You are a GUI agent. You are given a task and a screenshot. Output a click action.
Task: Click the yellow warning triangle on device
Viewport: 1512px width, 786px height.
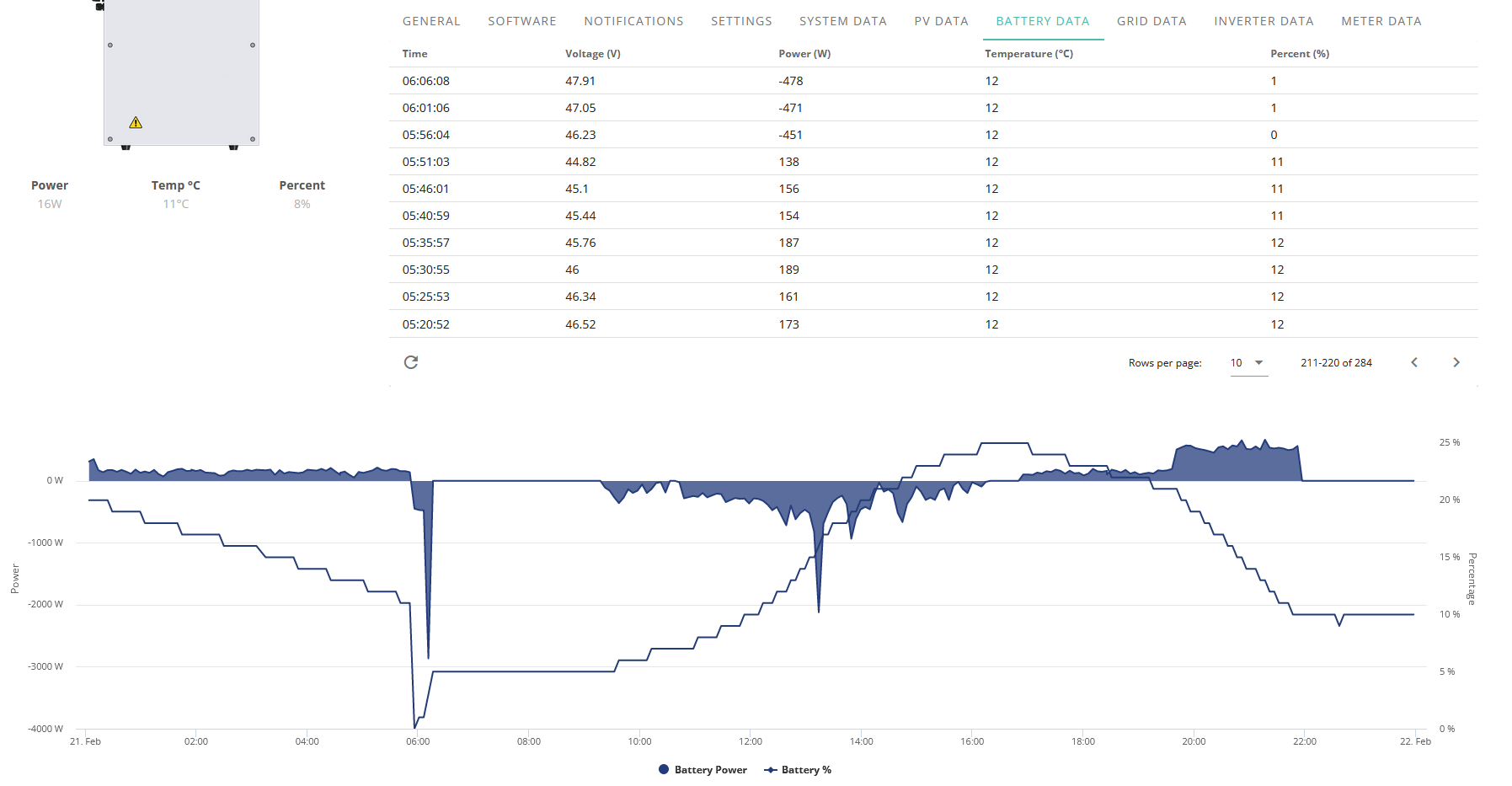coord(136,123)
